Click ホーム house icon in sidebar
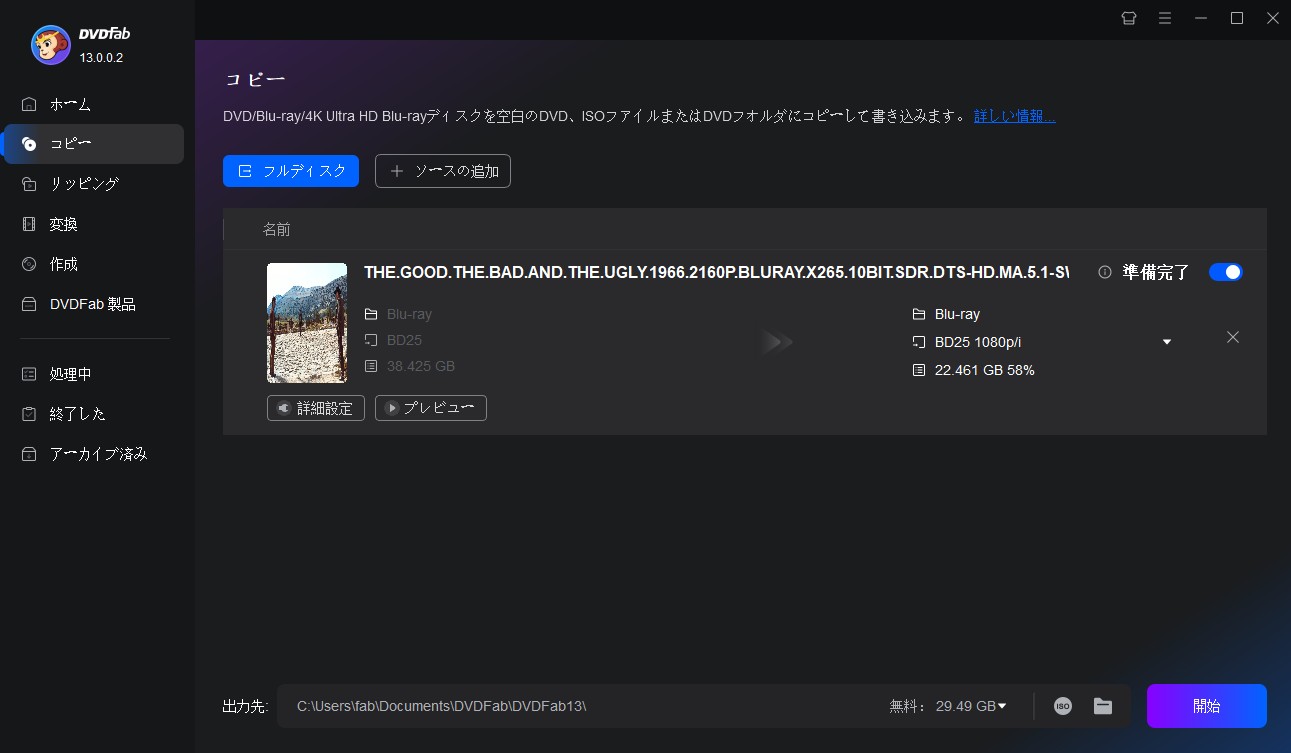Viewport: 1291px width, 753px height. [29, 104]
